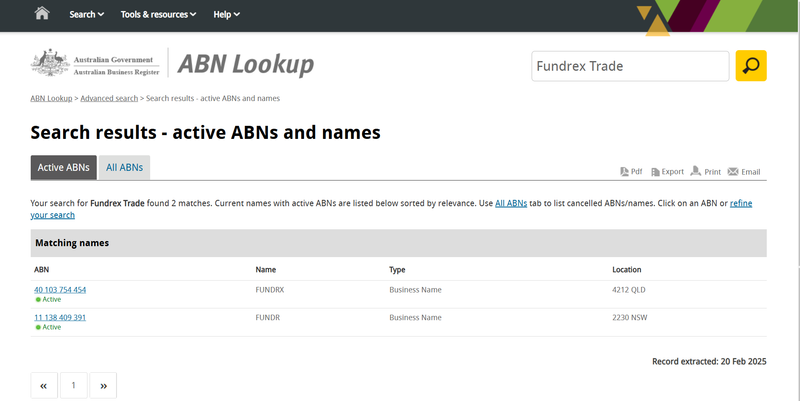Image resolution: width=800 pixels, height=401 pixels.
Task: Expand the Tools & resources menu
Action: tap(158, 15)
